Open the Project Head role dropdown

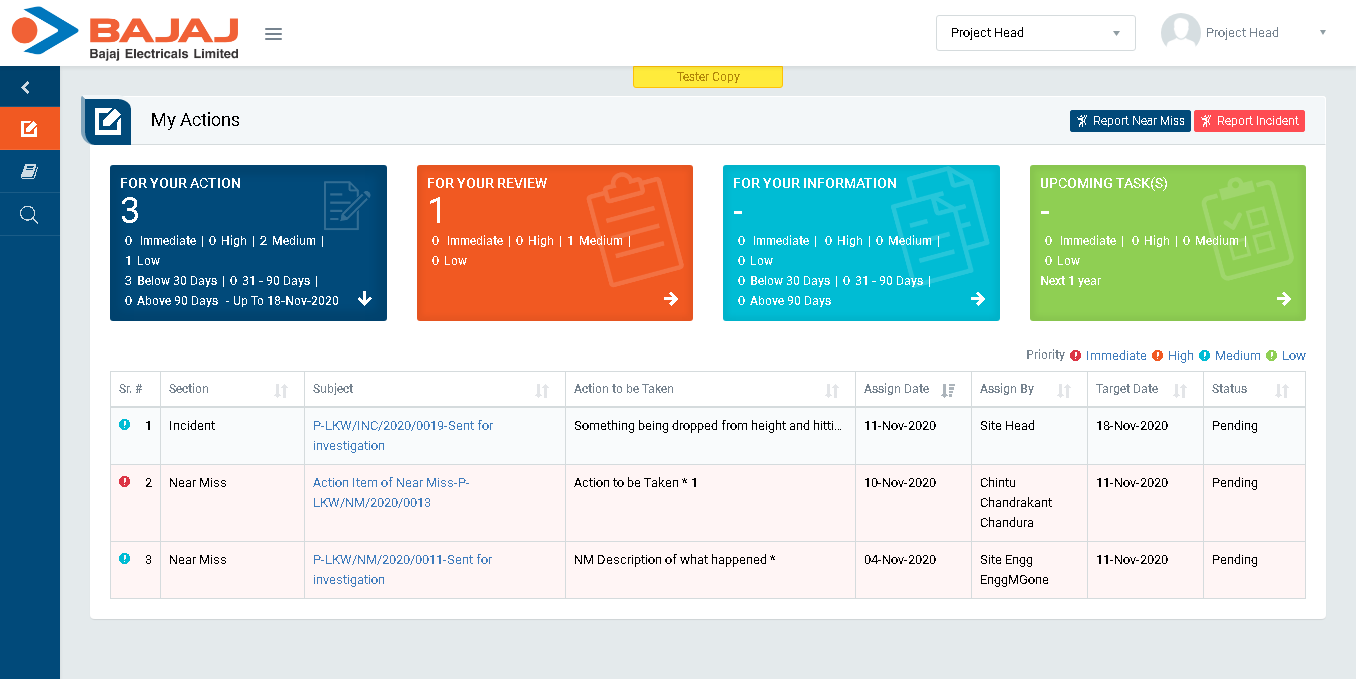(1035, 33)
